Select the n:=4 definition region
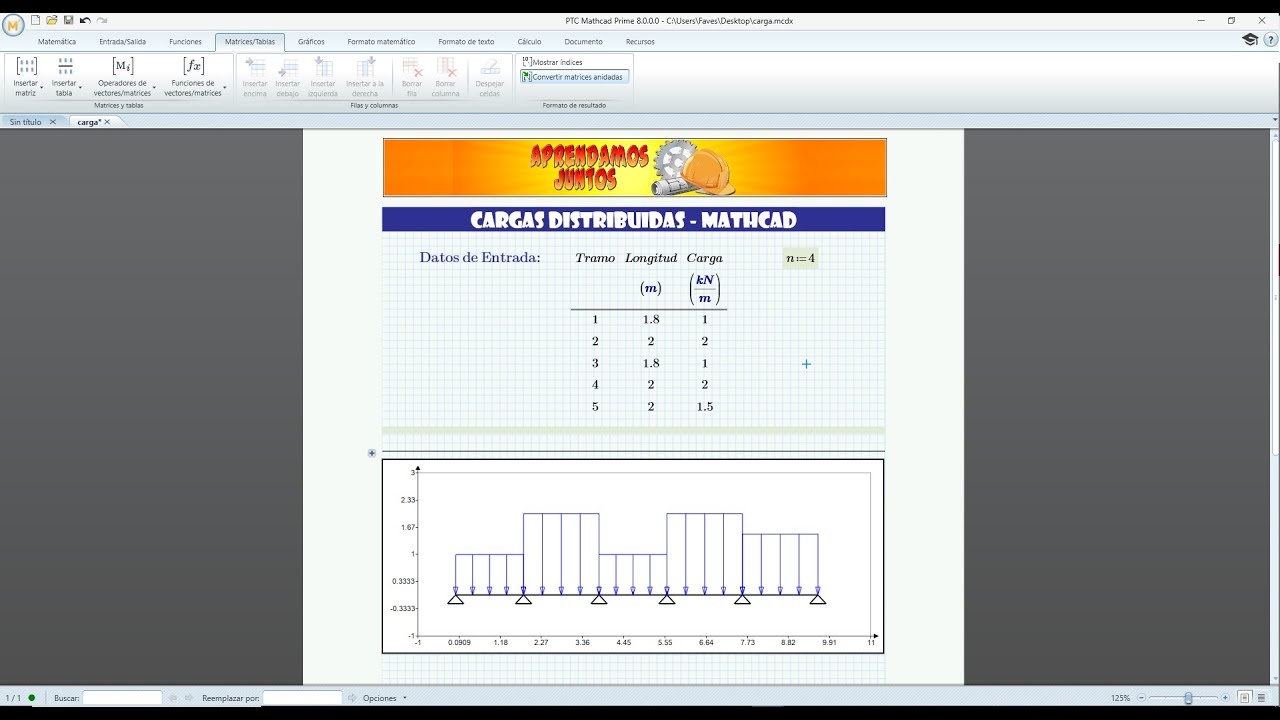Screen dimensions: 1280x720 point(800,258)
